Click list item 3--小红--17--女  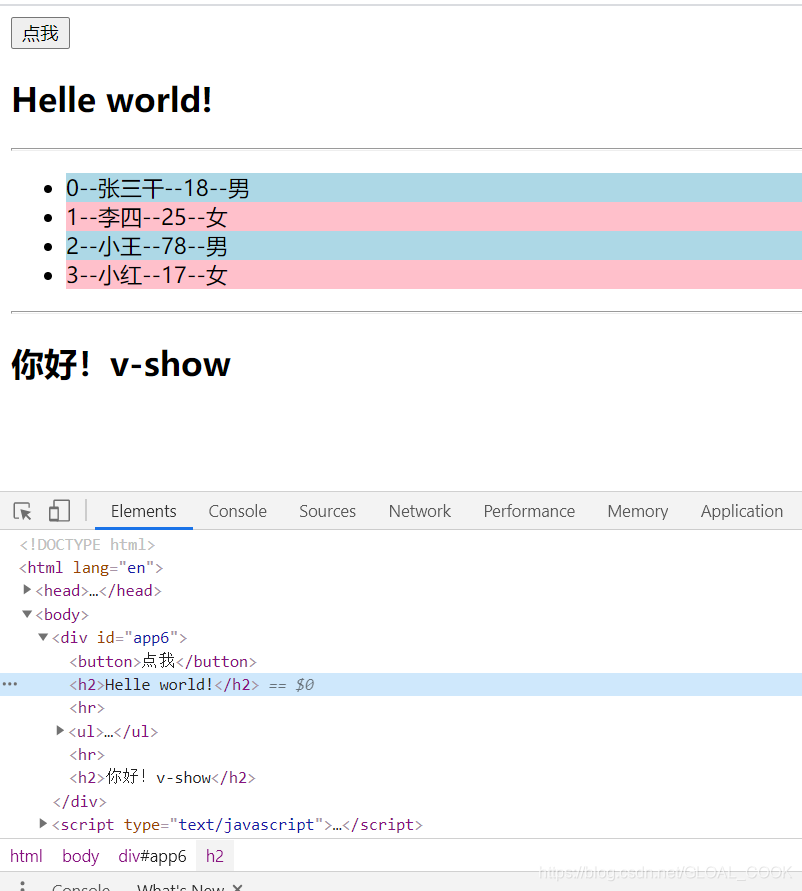[x=434, y=275]
